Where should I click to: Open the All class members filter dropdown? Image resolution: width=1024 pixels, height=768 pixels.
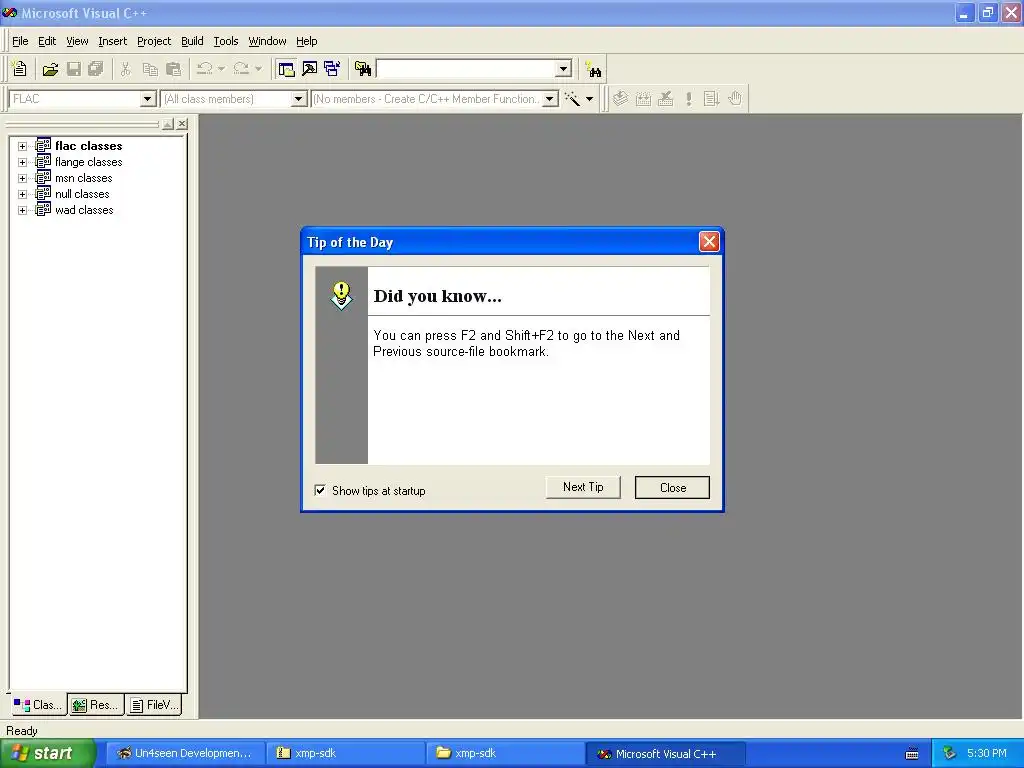click(x=298, y=99)
